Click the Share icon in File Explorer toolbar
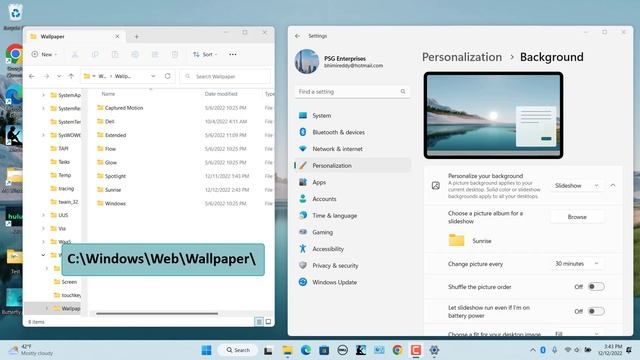The image size is (640, 360). pyautogui.click(x=155, y=54)
